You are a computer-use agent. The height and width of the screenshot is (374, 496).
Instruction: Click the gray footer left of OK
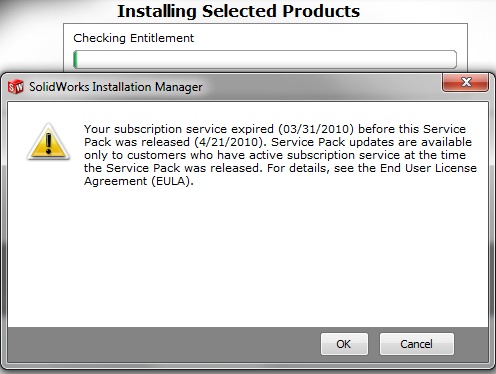click(163, 344)
